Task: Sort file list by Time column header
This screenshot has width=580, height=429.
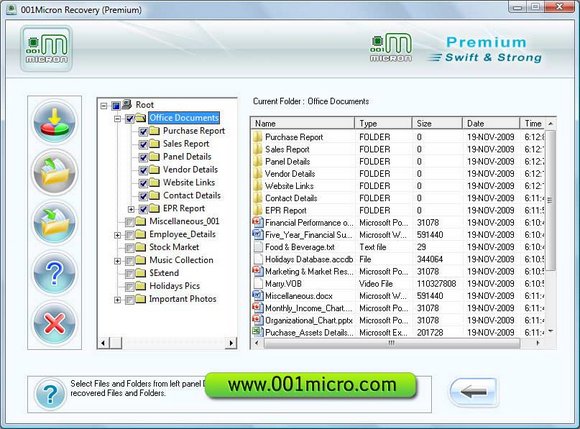Action: click(533, 123)
